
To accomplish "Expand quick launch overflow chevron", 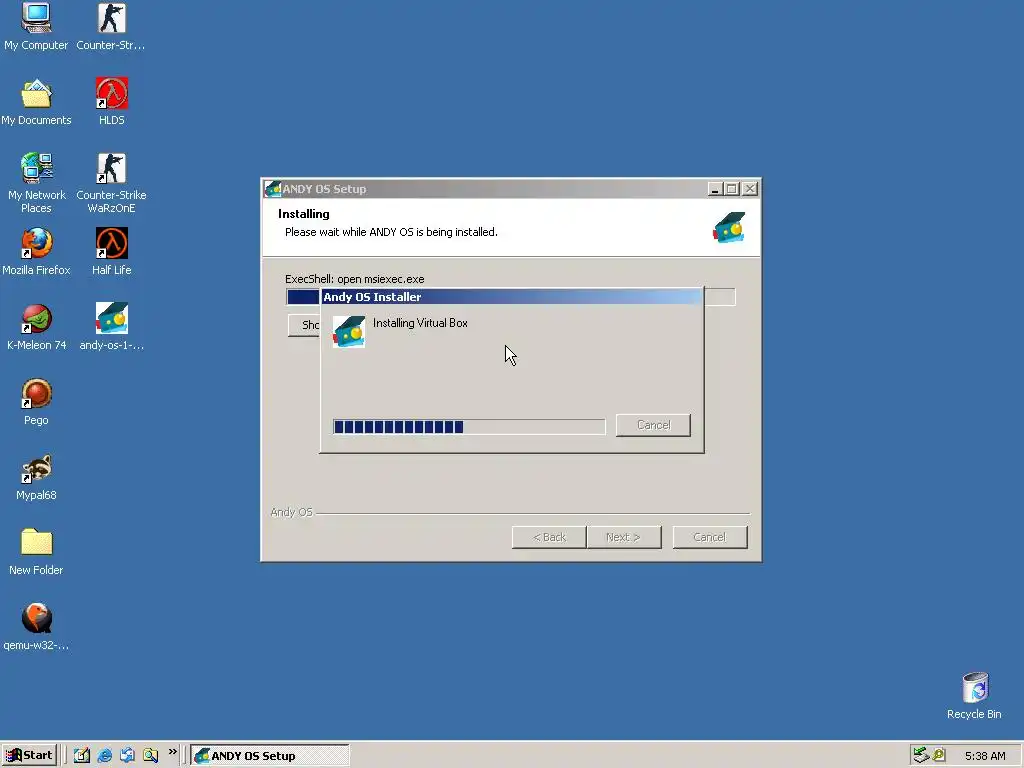I will click(x=172, y=752).
